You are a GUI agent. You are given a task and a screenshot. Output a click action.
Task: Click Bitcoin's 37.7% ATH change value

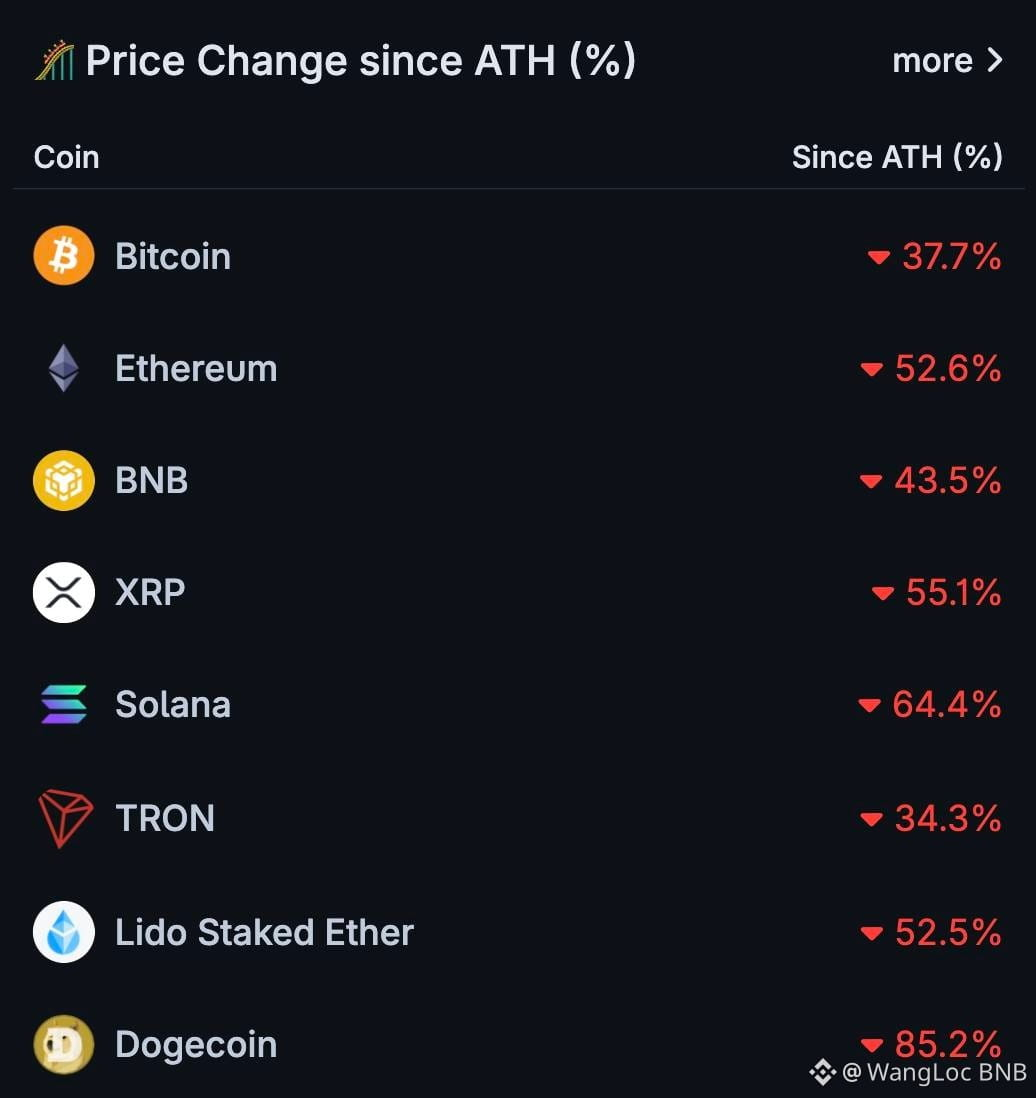pyautogui.click(x=950, y=257)
